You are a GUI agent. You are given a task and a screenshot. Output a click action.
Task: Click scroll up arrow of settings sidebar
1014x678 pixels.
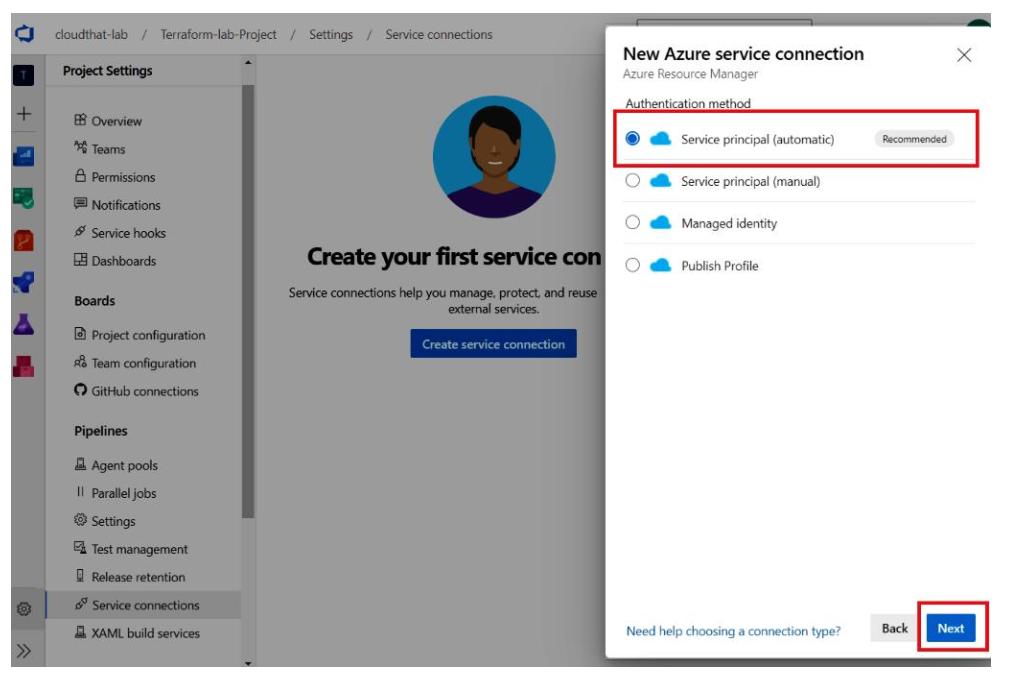(x=248, y=63)
